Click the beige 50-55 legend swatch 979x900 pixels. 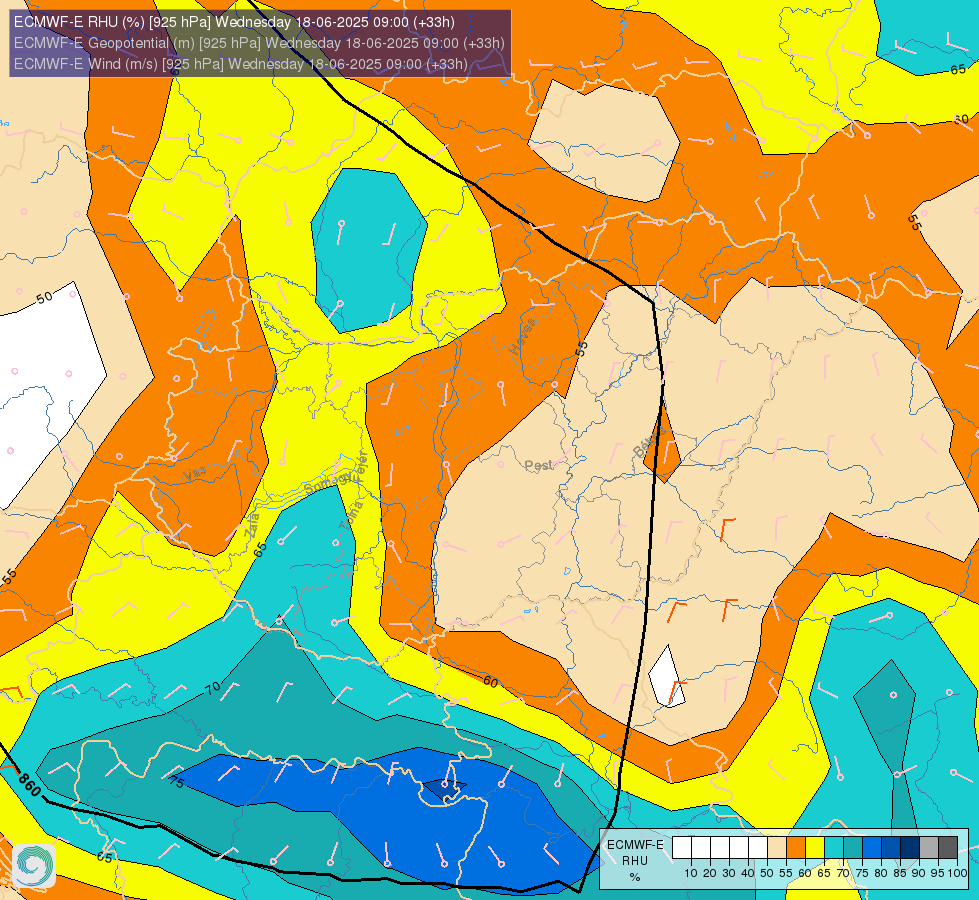click(777, 848)
